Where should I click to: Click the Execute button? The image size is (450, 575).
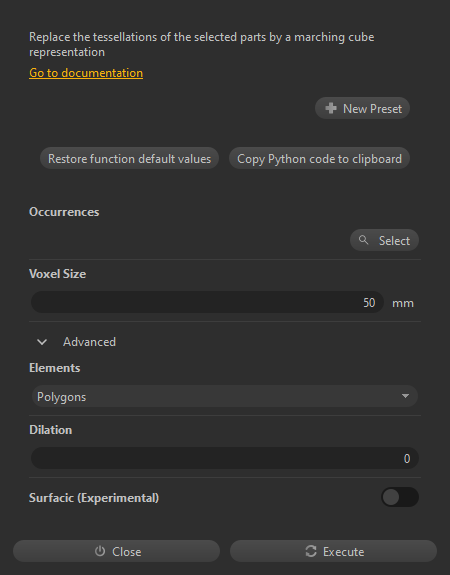point(333,551)
